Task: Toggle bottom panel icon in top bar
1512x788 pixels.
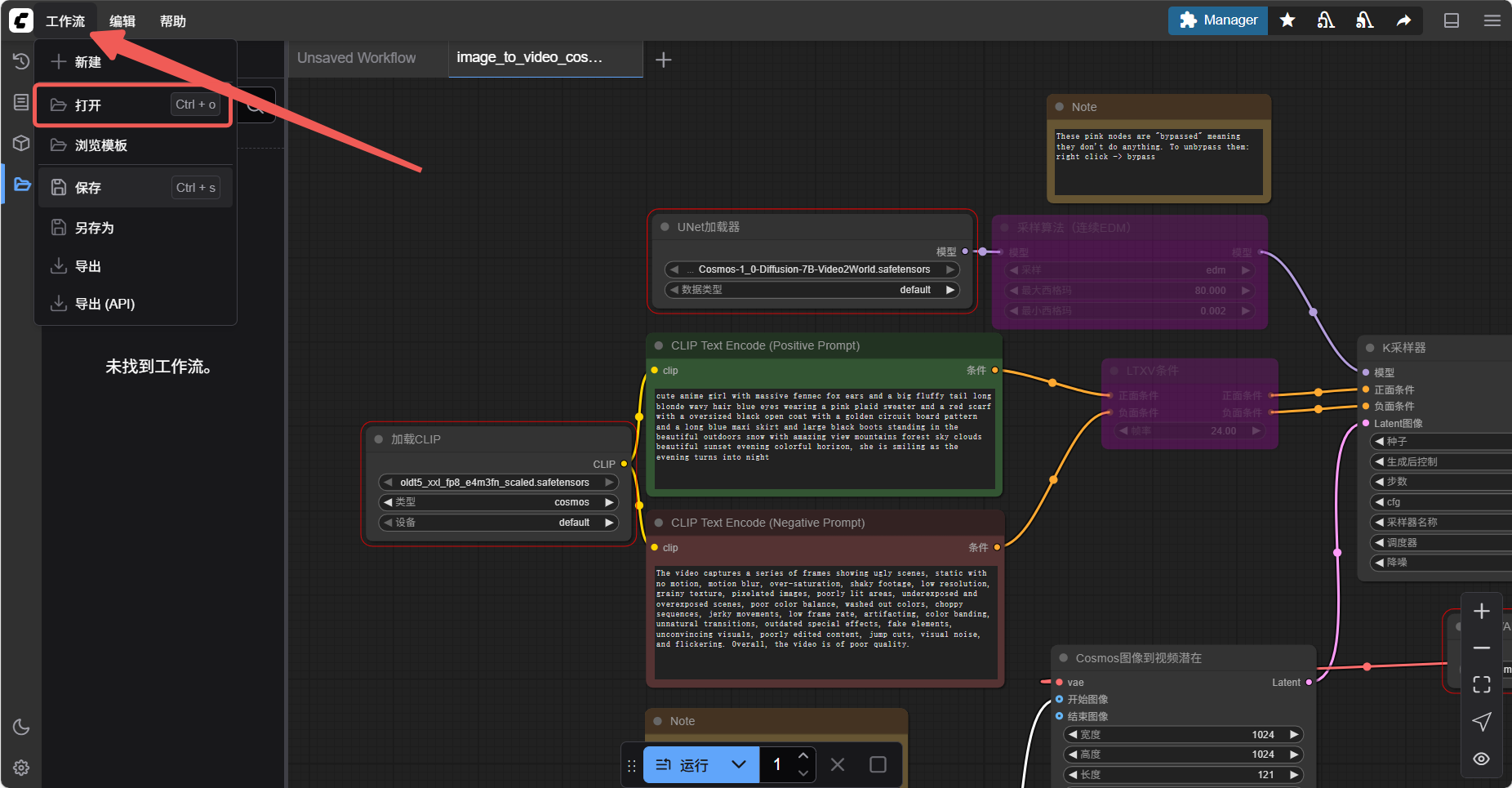Action: (x=1452, y=20)
